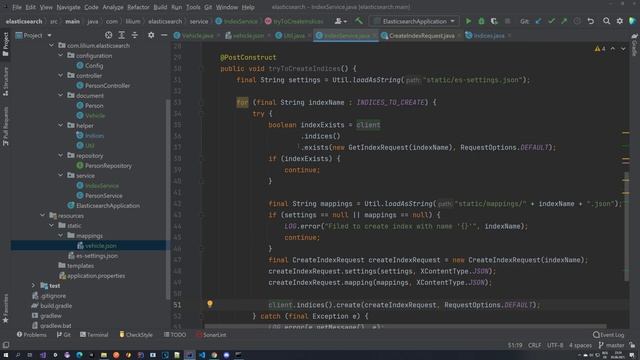
Task: Open Git tool window at bottom
Action: click(63, 335)
